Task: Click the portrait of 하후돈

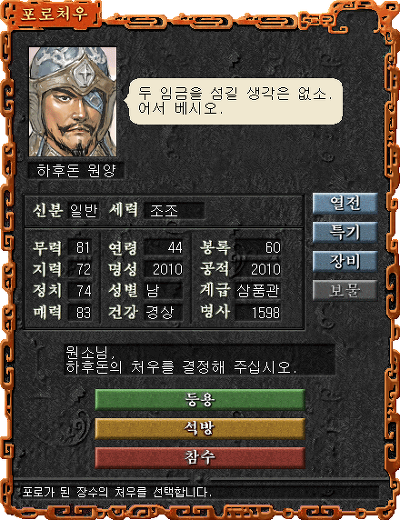Action: 73,102
